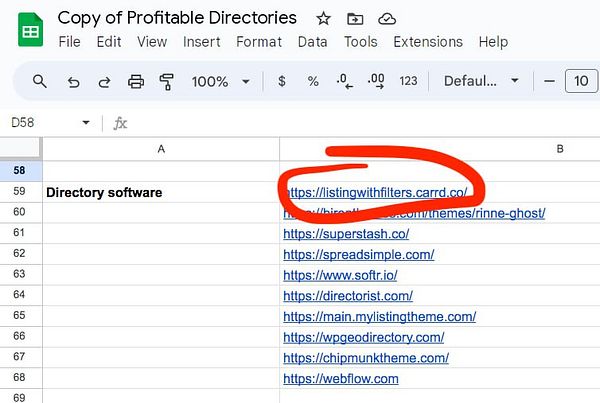
Task: Click the name box showing D58
Action: point(23,122)
